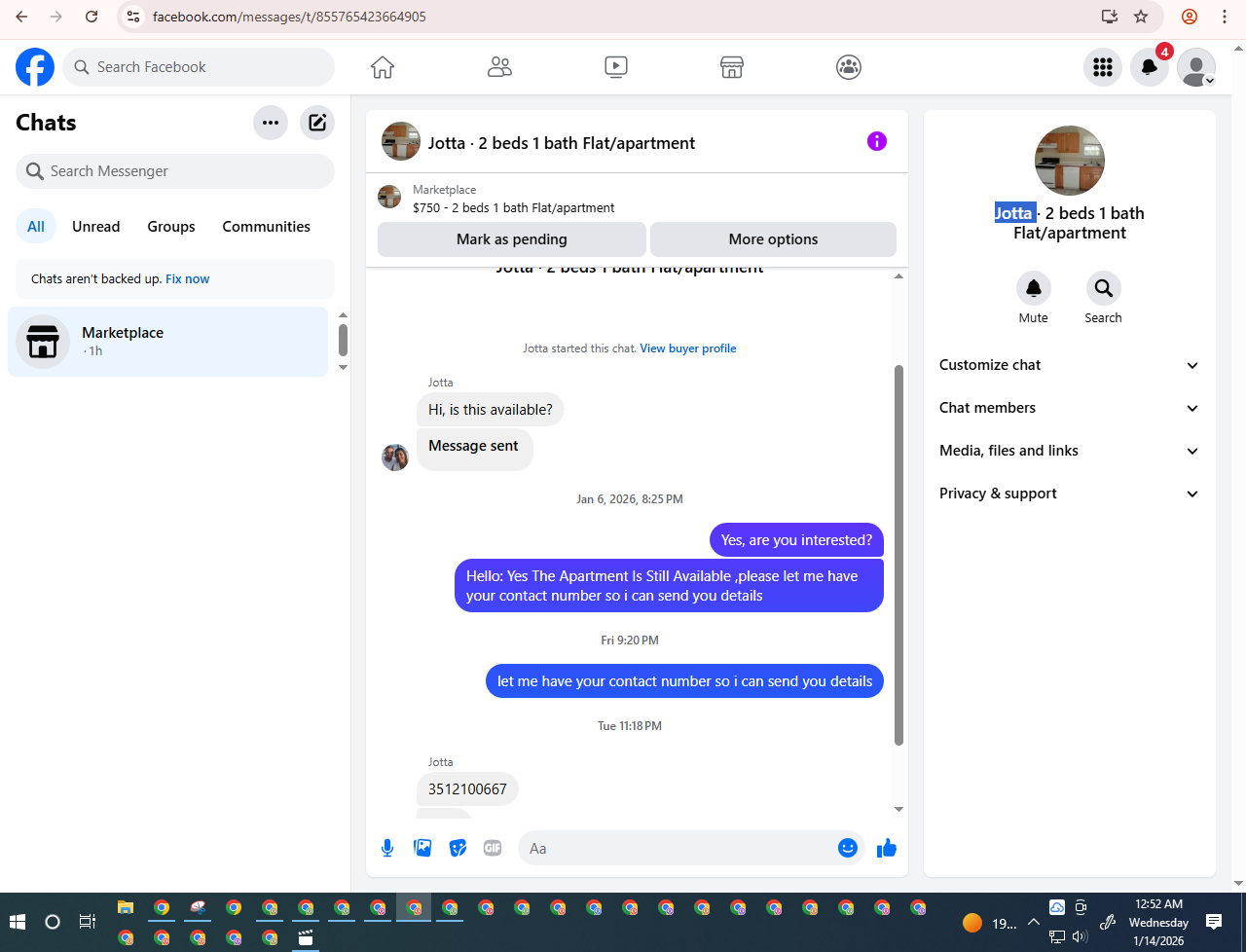The height and width of the screenshot is (952, 1246).
Task: Select the Communities chats tab
Action: [x=266, y=227]
